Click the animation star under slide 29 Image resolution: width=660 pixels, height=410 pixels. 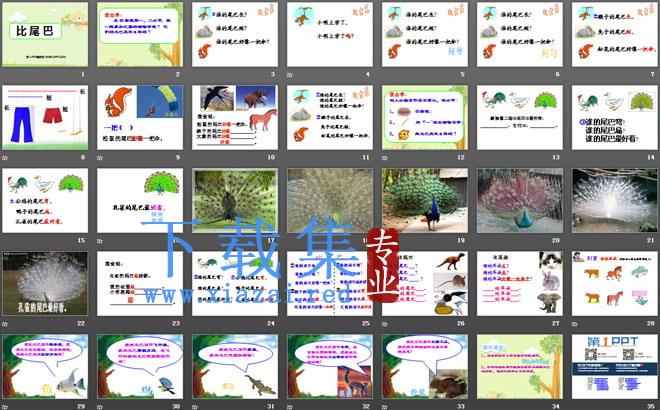[5, 407]
